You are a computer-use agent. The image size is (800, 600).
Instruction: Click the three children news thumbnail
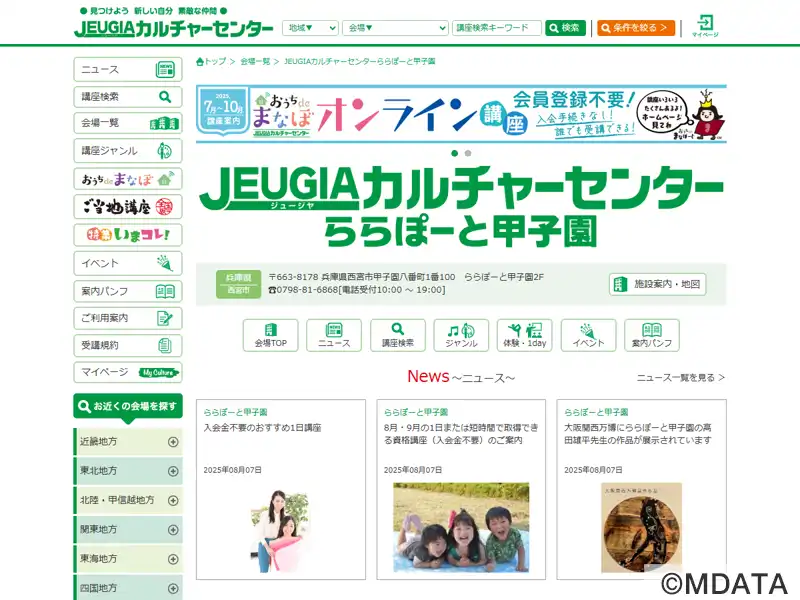(x=461, y=528)
